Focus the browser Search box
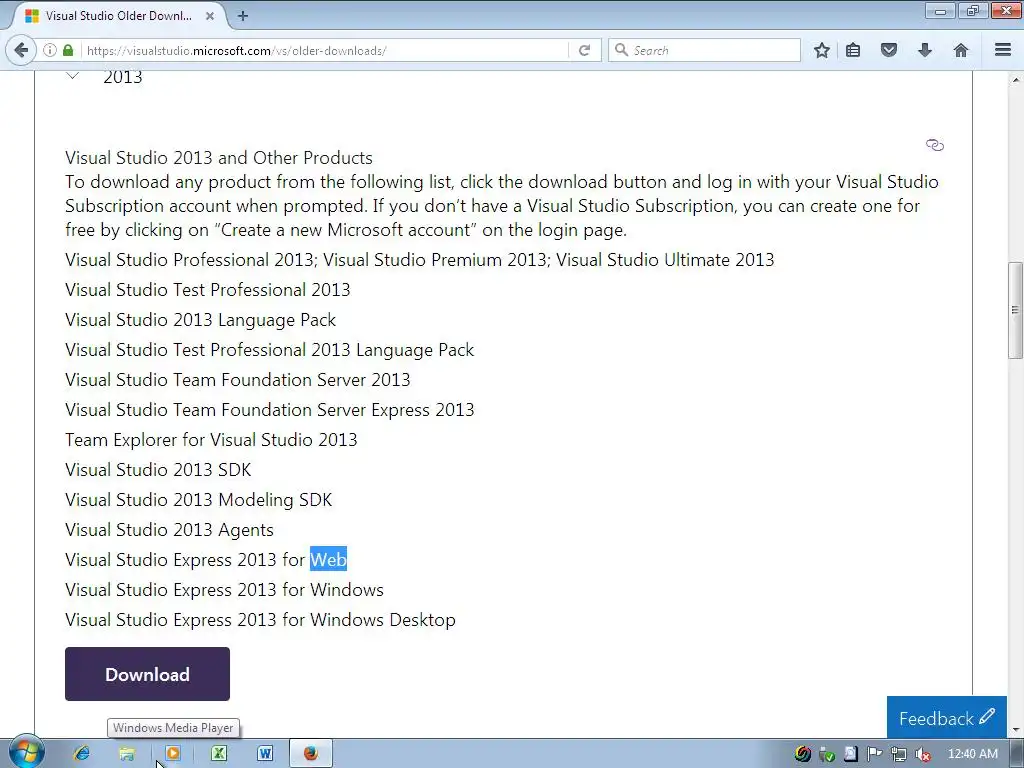This screenshot has height=768, width=1024. point(704,50)
